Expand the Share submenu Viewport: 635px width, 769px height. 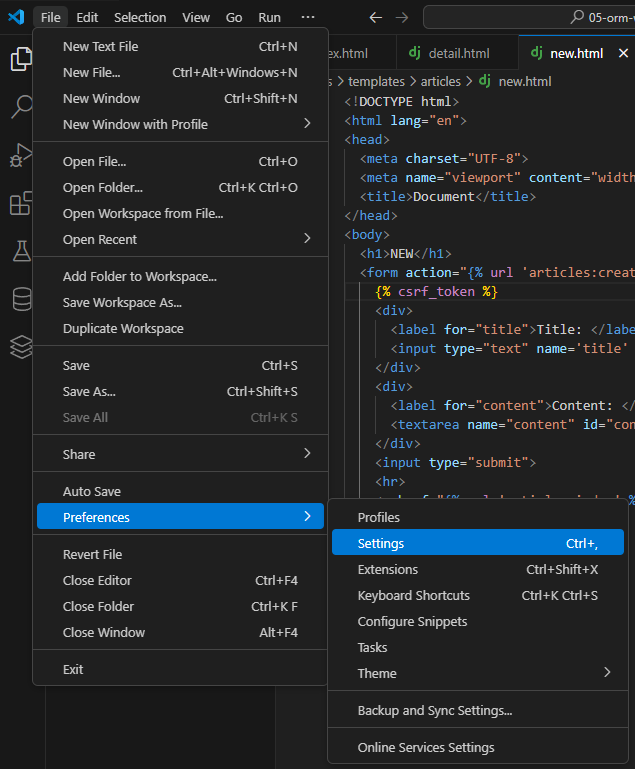[x=307, y=453]
